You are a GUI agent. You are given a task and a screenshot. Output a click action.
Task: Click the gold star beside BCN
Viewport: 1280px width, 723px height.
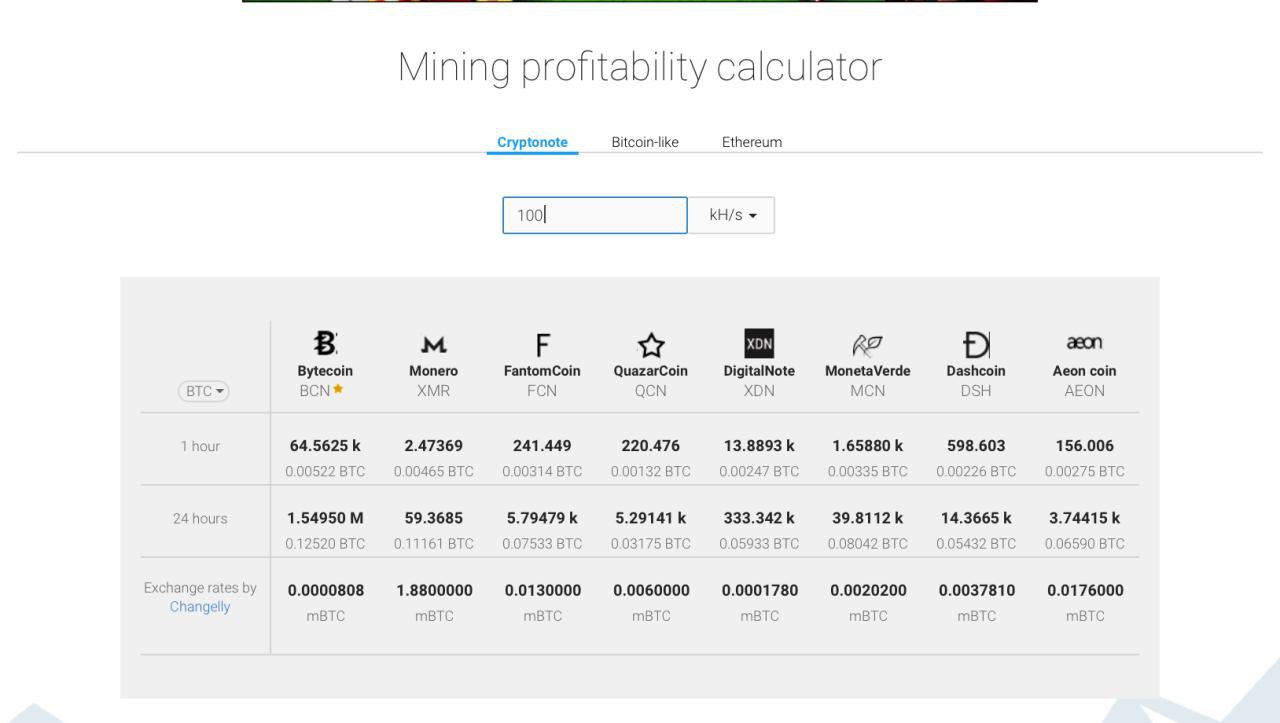point(338,390)
